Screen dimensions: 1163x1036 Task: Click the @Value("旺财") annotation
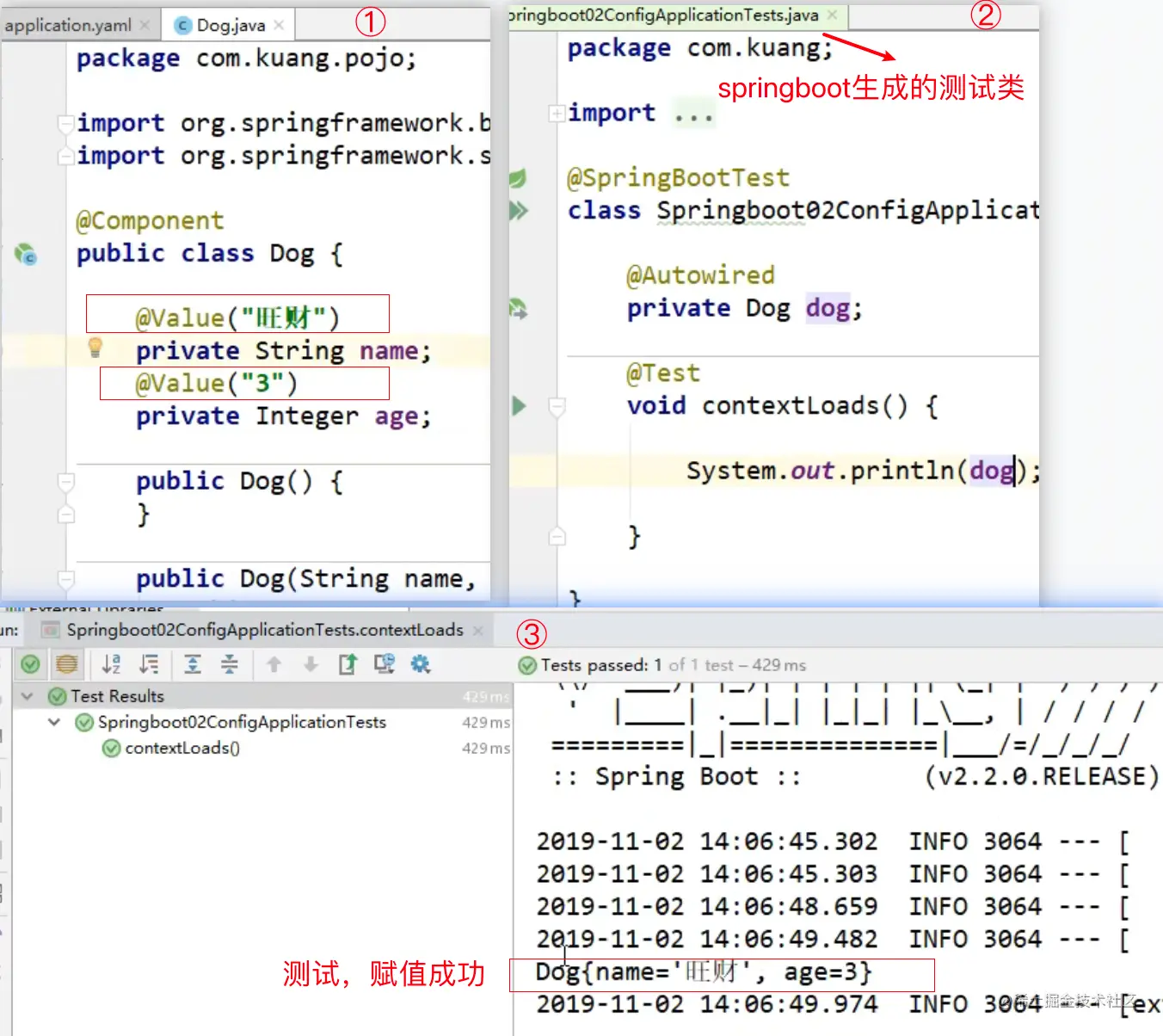[x=237, y=318]
